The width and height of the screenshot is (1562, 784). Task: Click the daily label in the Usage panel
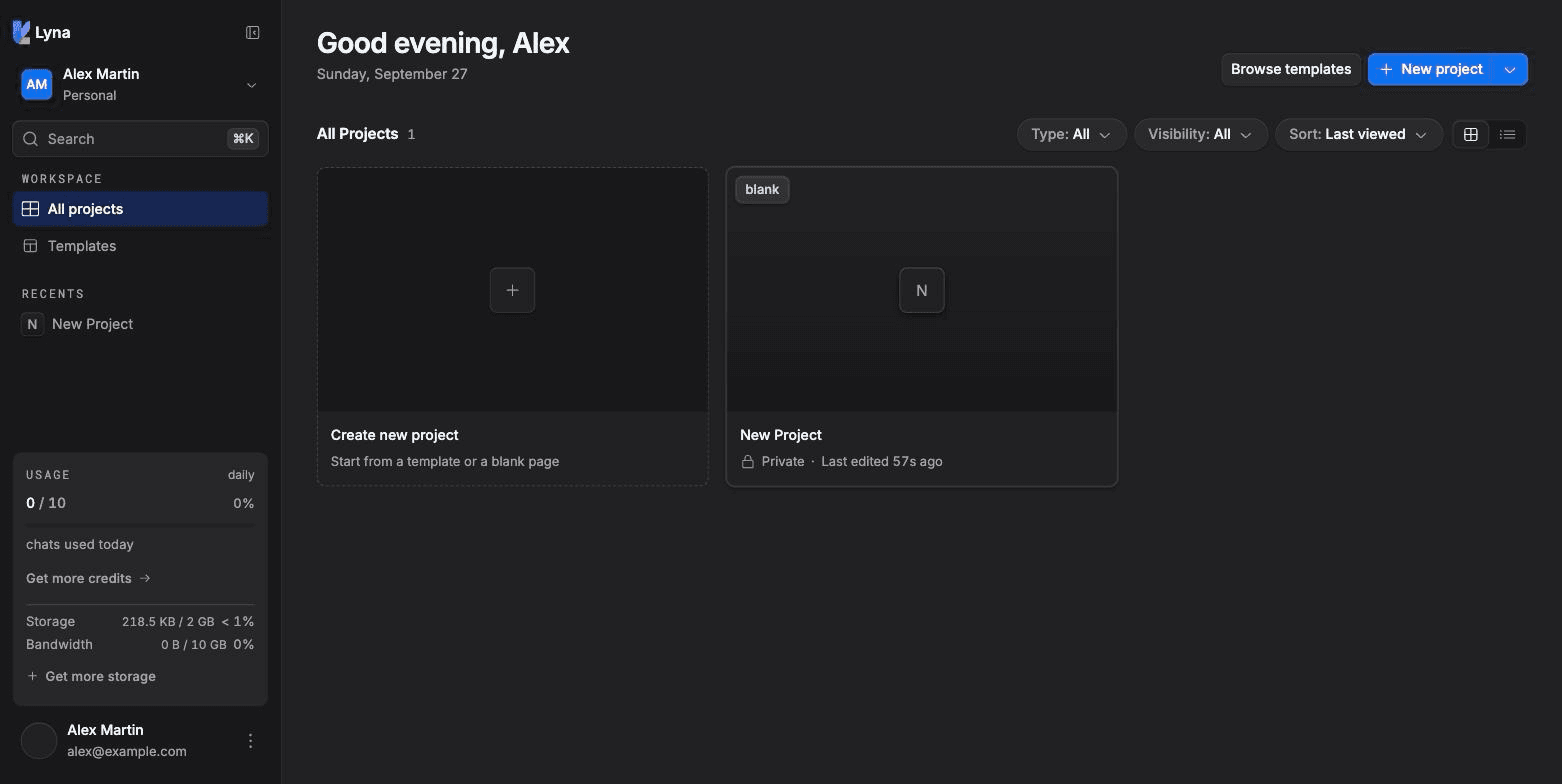[241, 475]
